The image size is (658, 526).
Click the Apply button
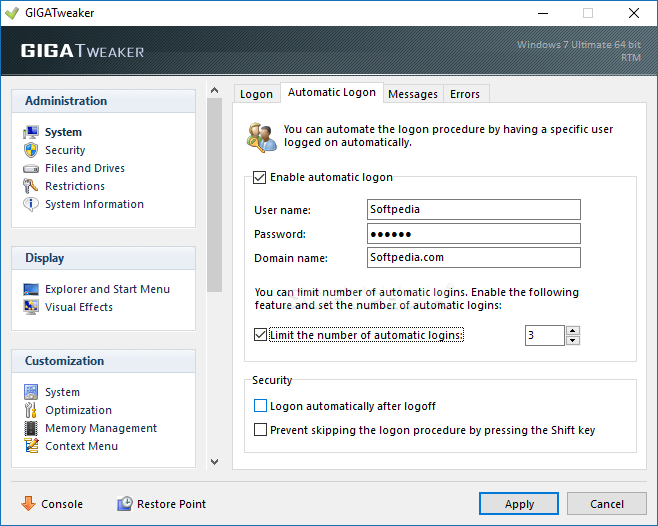click(519, 504)
